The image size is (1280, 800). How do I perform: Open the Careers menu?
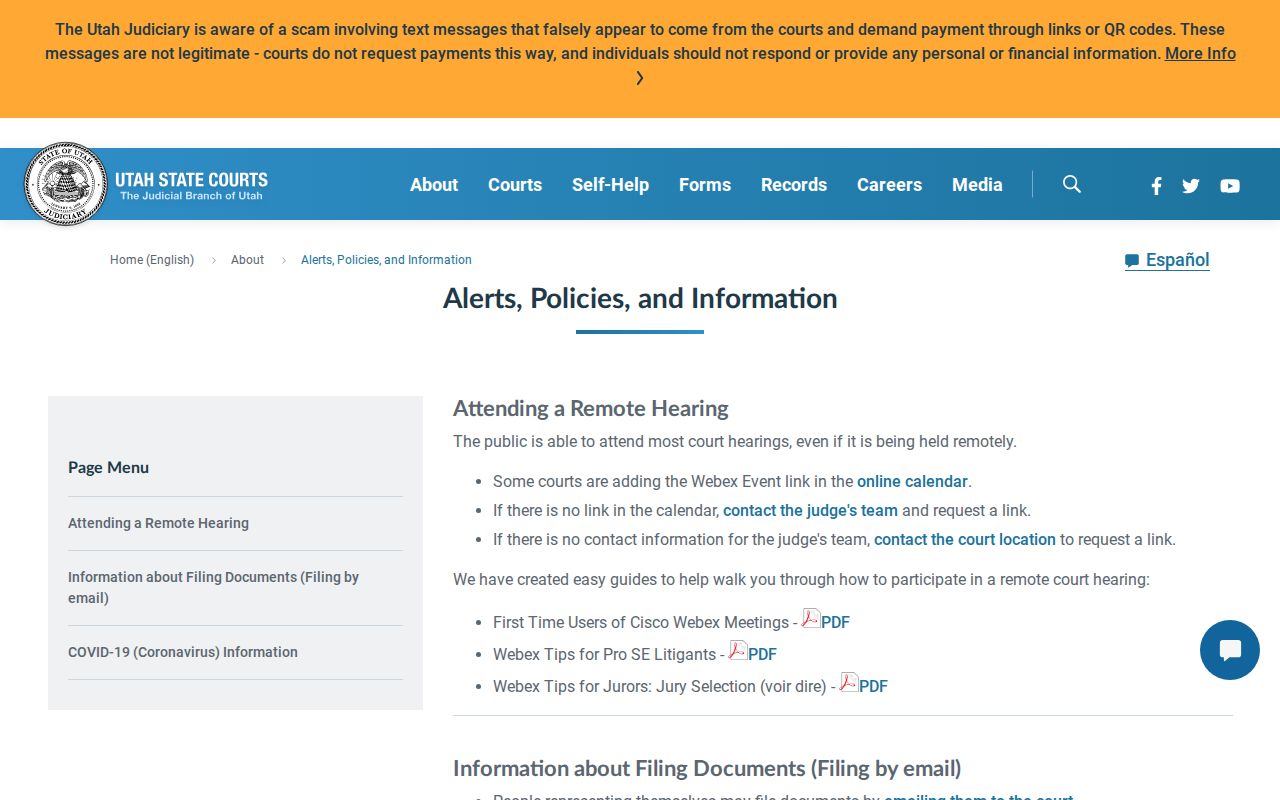click(889, 184)
